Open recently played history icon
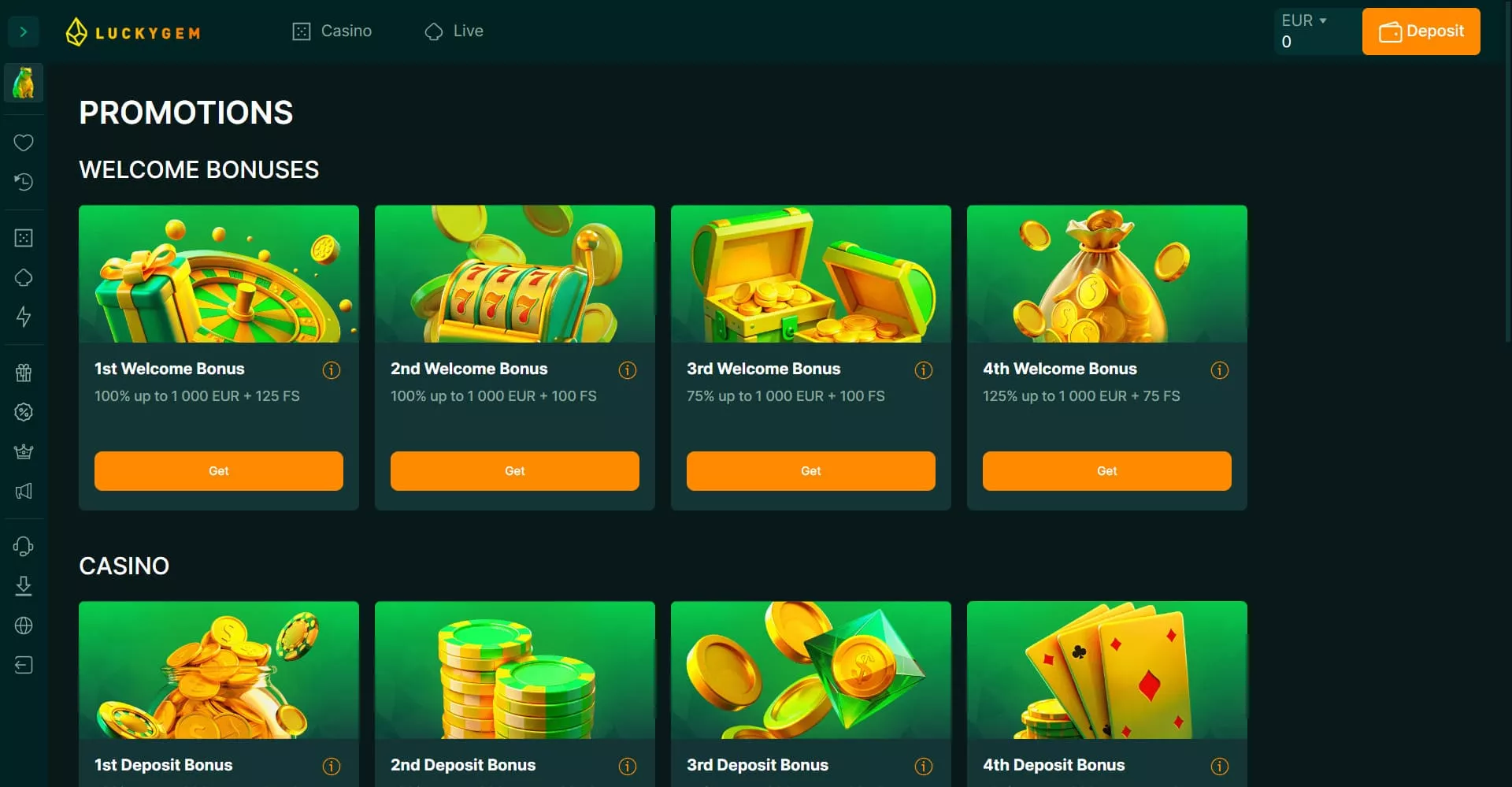The image size is (1512, 787). point(24,182)
